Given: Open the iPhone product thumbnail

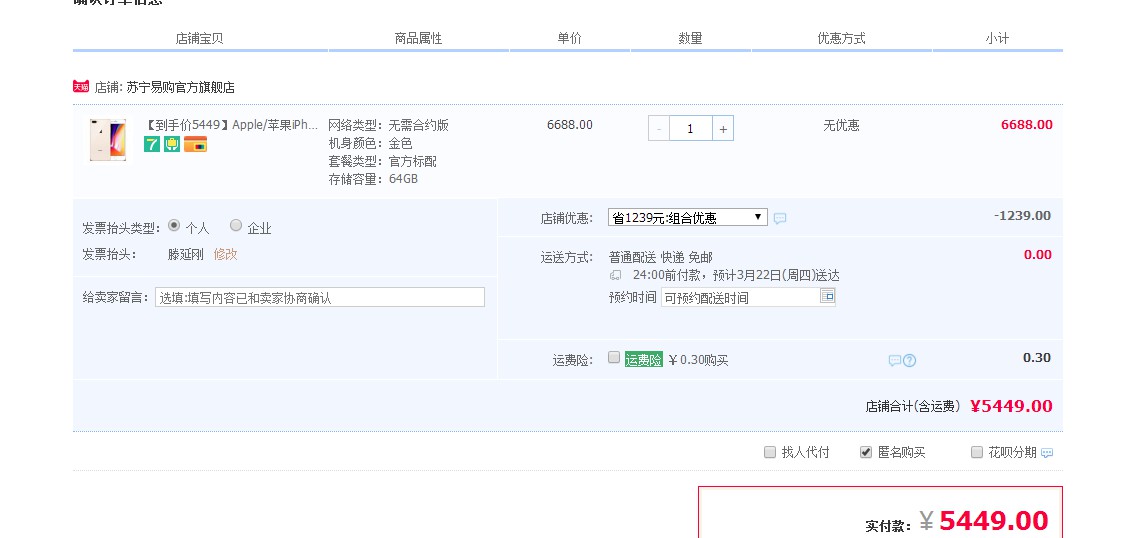Looking at the screenshot, I should pyautogui.click(x=108, y=139).
